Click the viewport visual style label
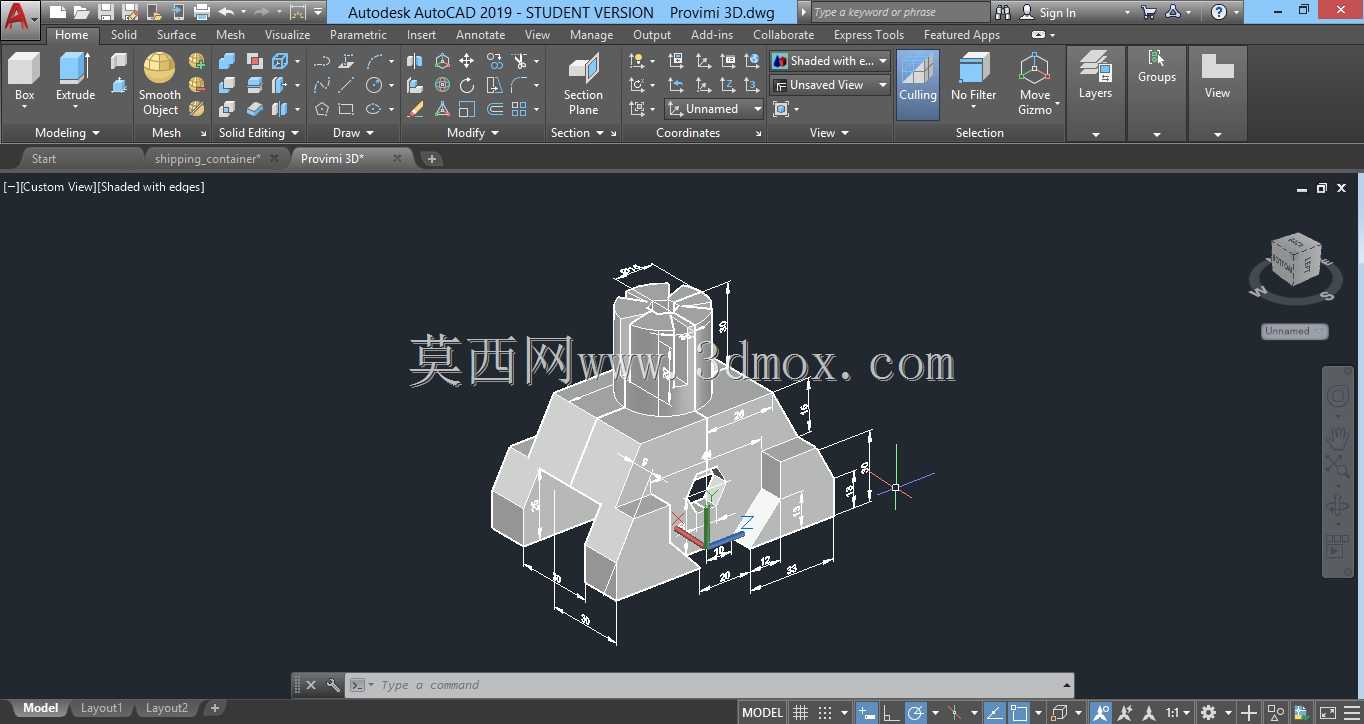Viewport: 1364px width, 724px height. pyautogui.click(x=152, y=187)
